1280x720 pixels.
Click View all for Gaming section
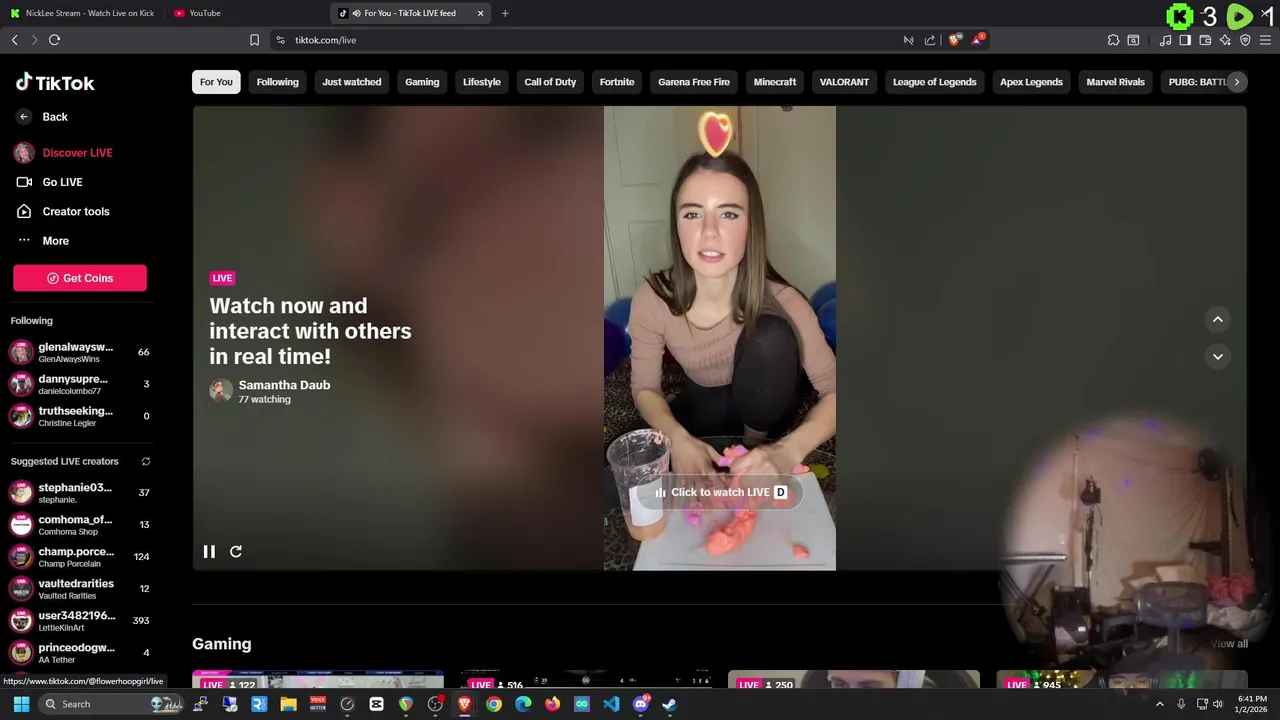click(x=1229, y=644)
